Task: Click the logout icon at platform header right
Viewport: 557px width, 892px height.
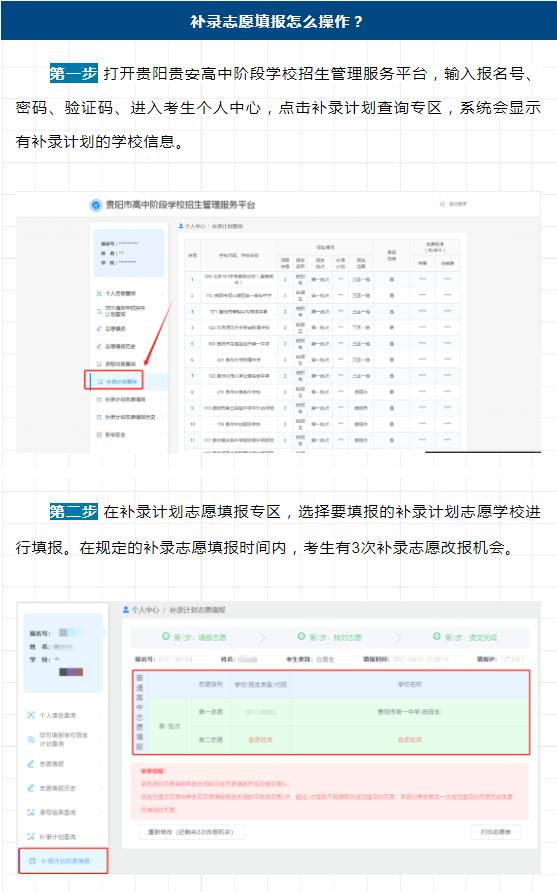Action: (442, 204)
